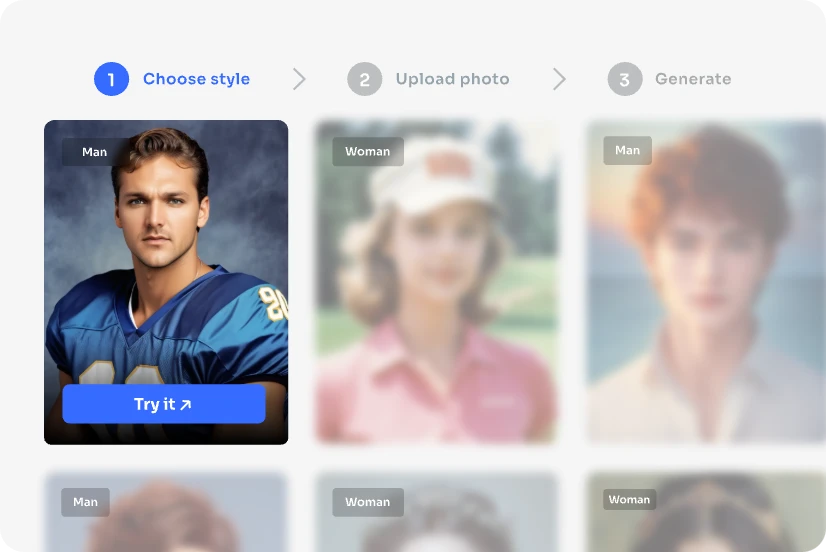Click the chevron after Upload photo
826x552 pixels.
559,79
